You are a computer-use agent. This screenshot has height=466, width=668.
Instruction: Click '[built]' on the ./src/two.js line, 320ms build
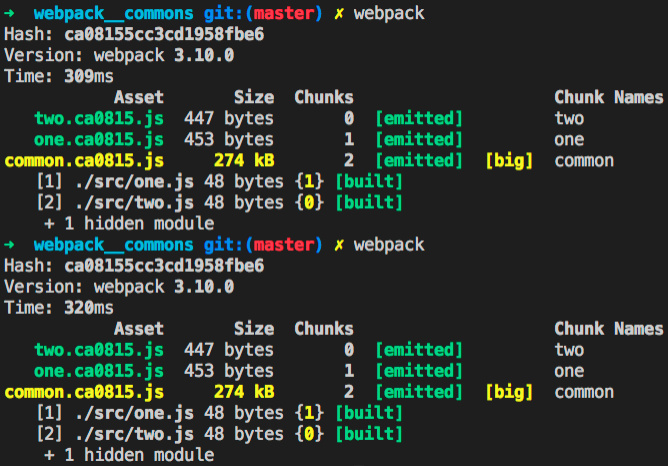point(369,434)
